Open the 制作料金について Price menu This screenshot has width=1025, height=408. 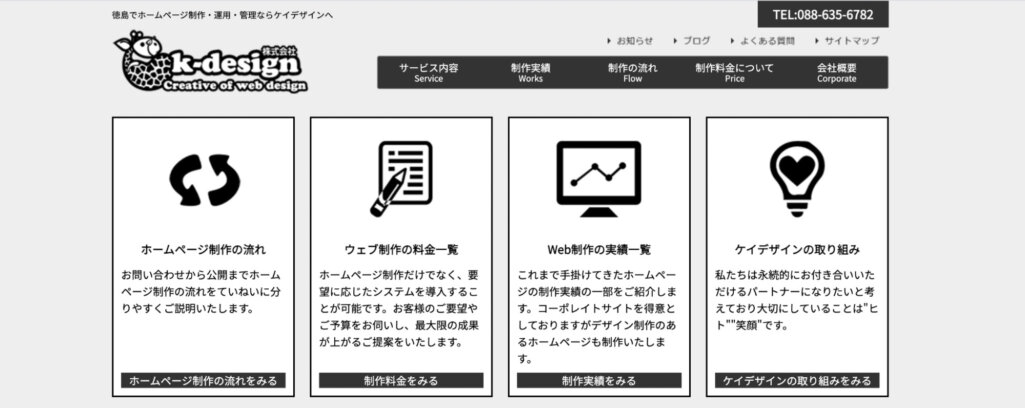point(734,73)
